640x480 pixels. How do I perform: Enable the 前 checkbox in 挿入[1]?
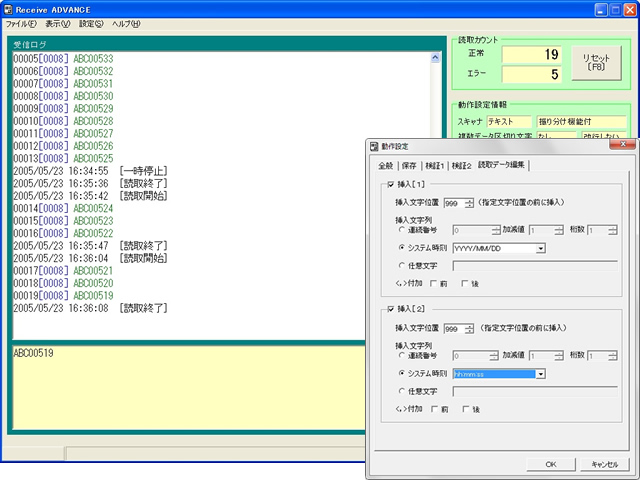[x=435, y=284]
